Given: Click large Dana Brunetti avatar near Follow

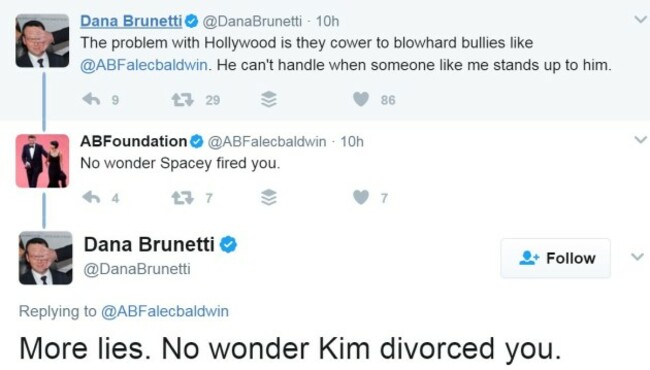Looking at the screenshot, I should pos(46,258).
